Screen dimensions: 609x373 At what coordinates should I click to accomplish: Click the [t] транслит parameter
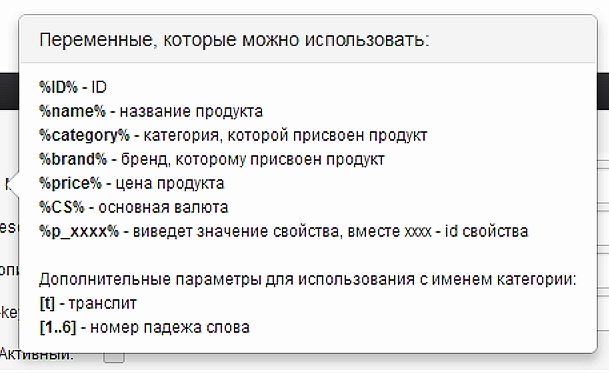coord(88,303)
